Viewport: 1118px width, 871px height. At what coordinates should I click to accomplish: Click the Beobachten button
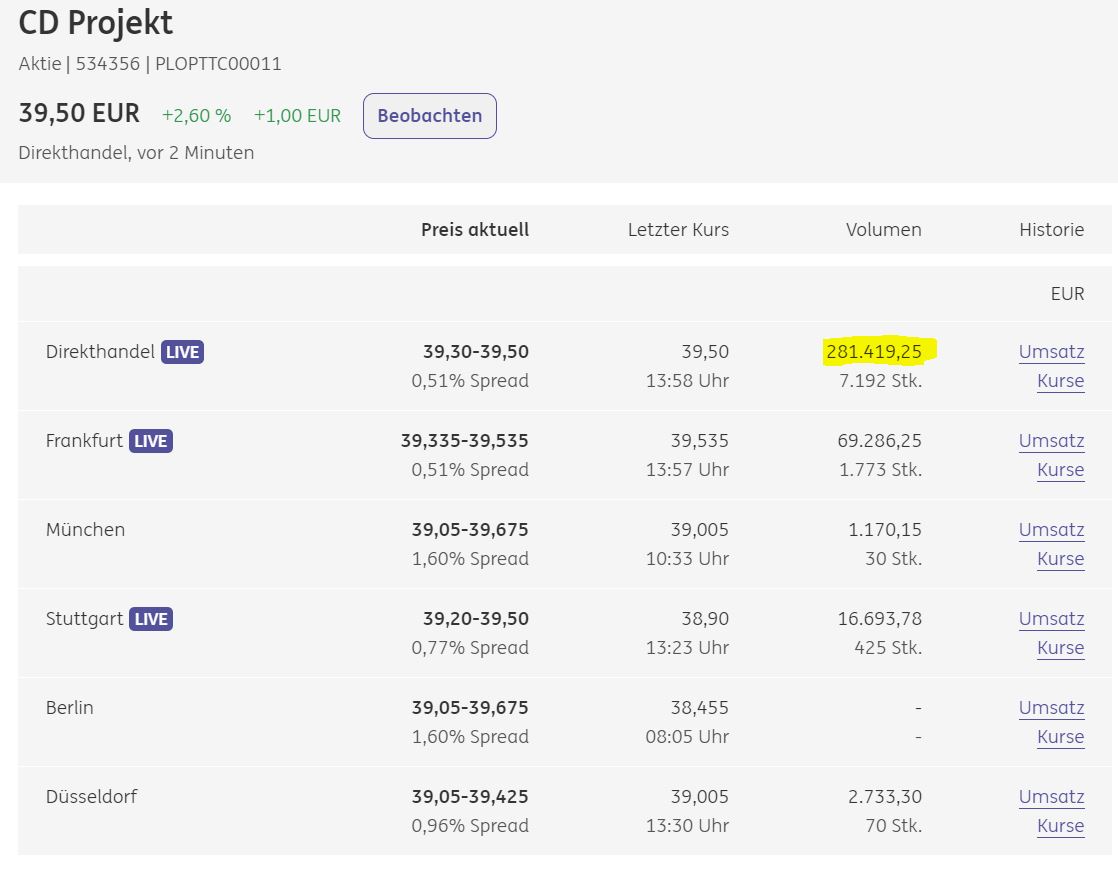tap(429, 116)
